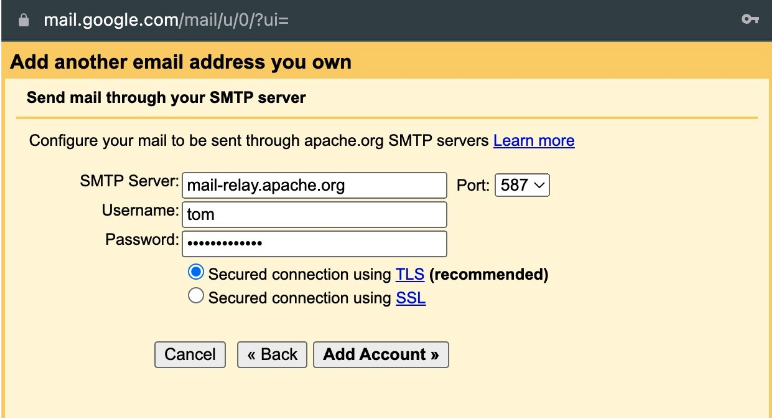Click the masked Password input field

314,243
